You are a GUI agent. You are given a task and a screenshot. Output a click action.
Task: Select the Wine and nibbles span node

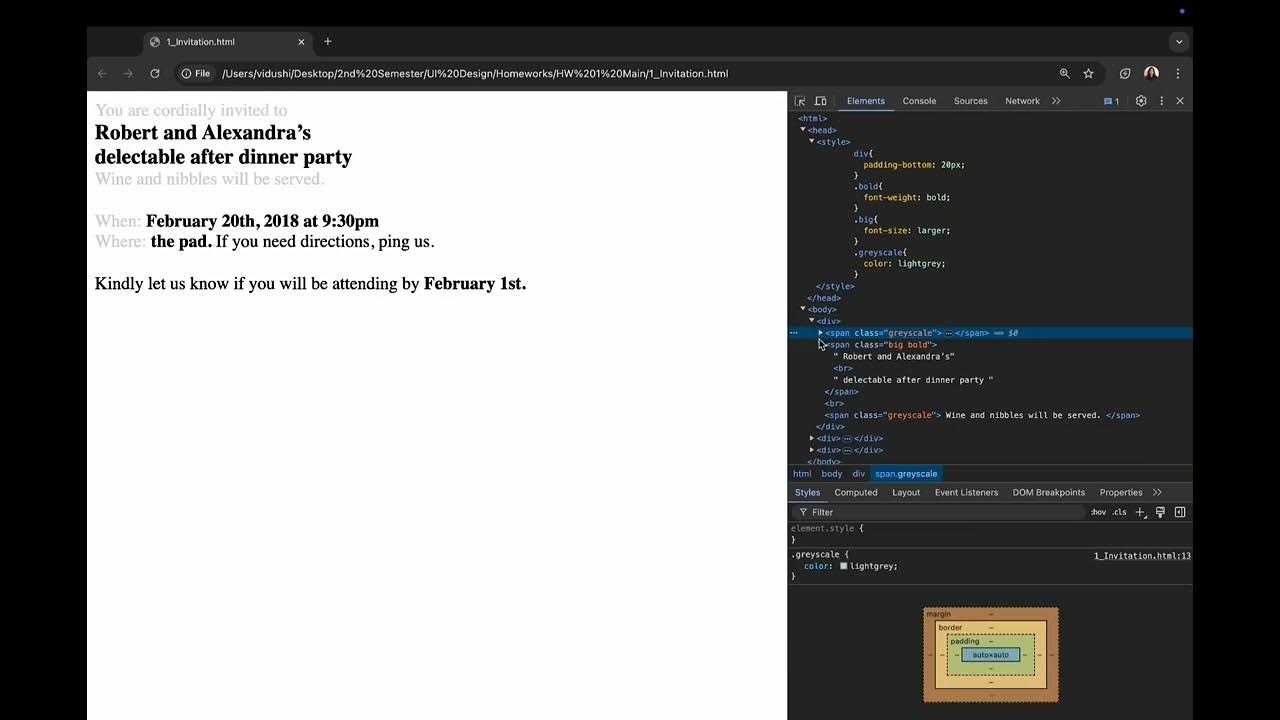[x=982, y=415]
